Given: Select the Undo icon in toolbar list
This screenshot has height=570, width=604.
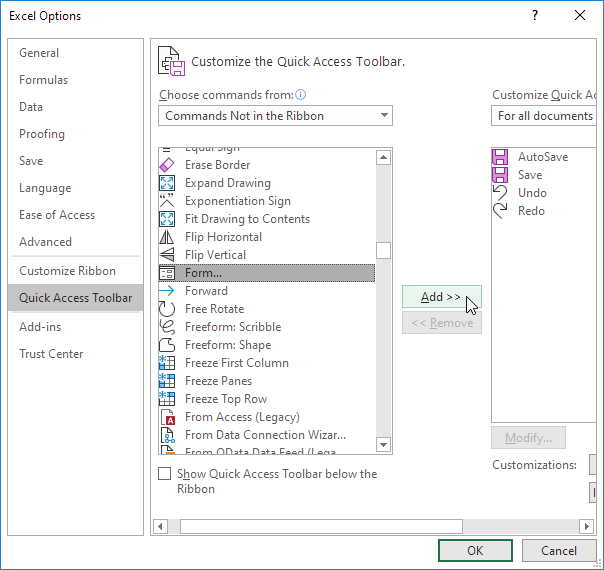Looking at the screenshot, I should point(500,193).
